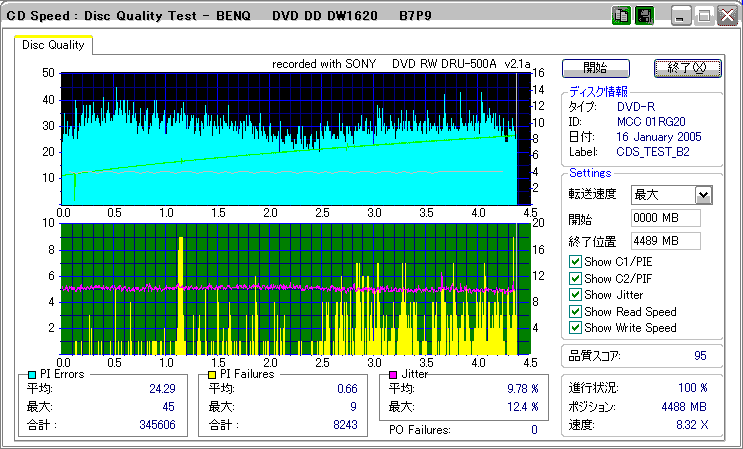This screenshot has width=743, height=449.
Task: Toggle the Show C1/PIE checkbox
Action: click(574, 262)
